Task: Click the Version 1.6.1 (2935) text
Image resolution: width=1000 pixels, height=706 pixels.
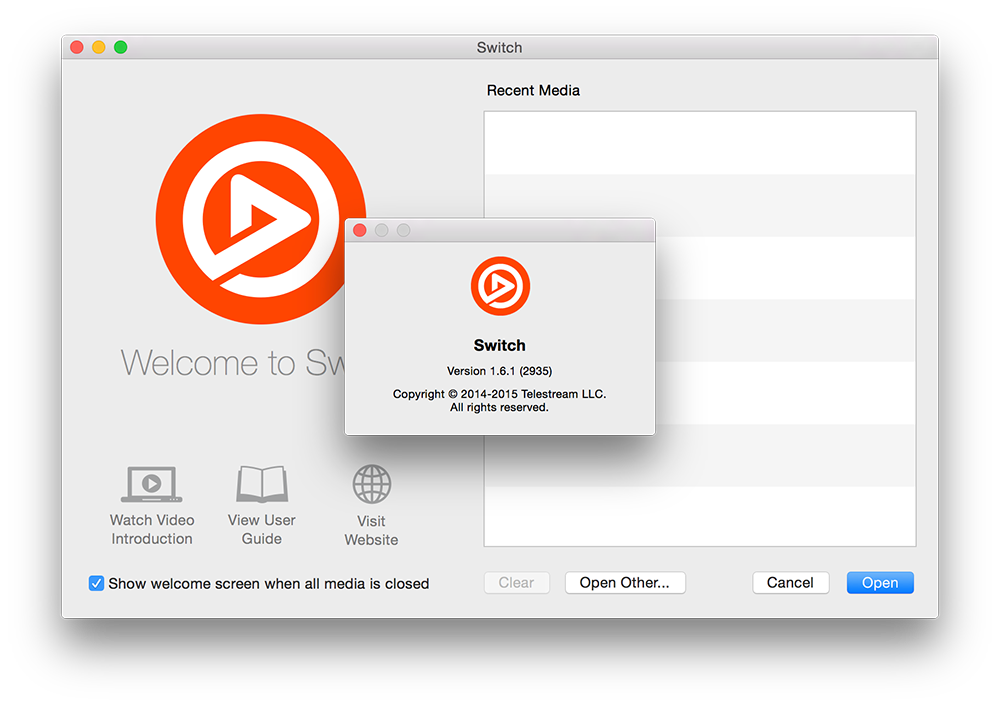Action: pyautogui.click(x=499, y=371)
